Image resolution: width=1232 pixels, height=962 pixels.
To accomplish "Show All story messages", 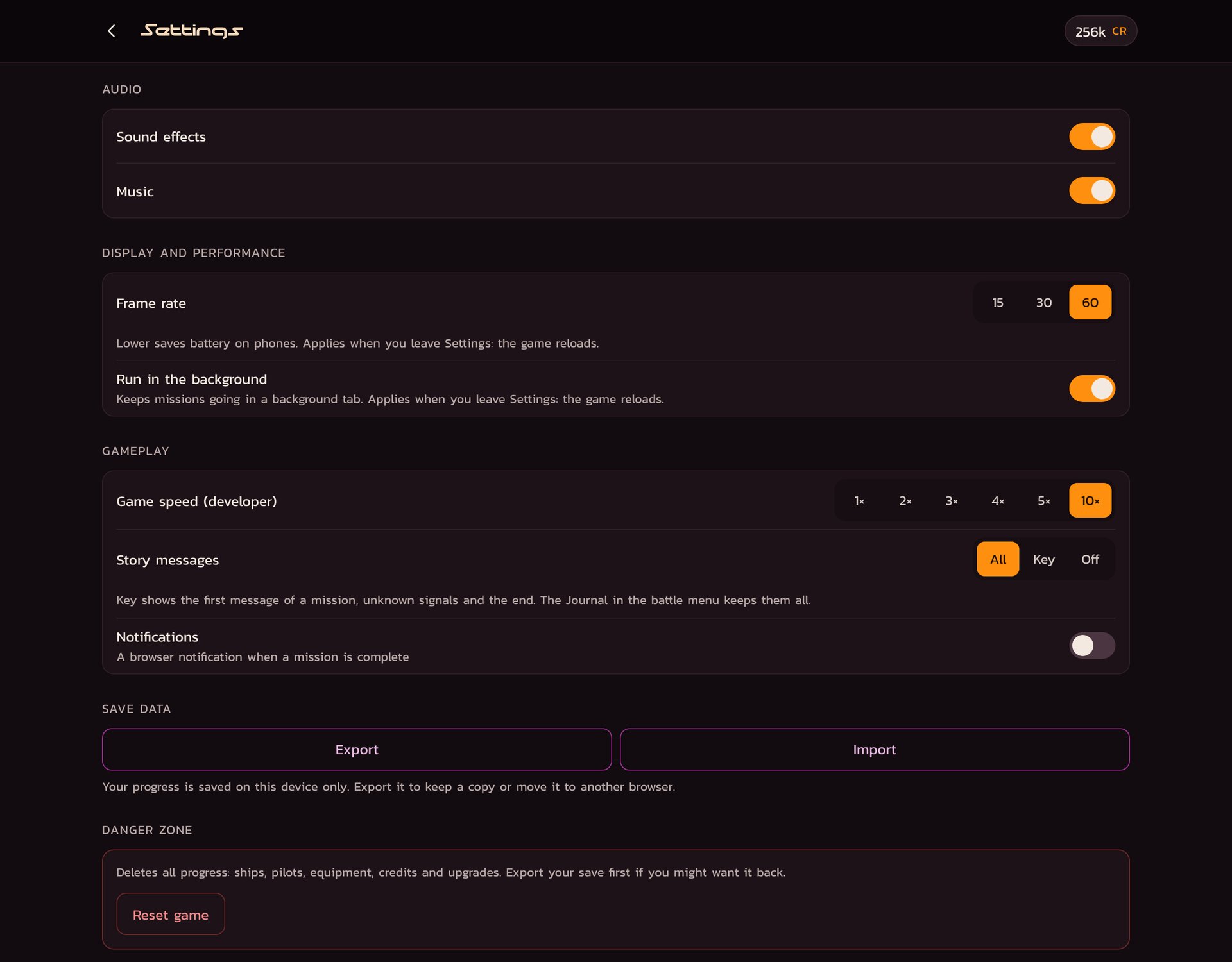I will click(x=998, y=559).
